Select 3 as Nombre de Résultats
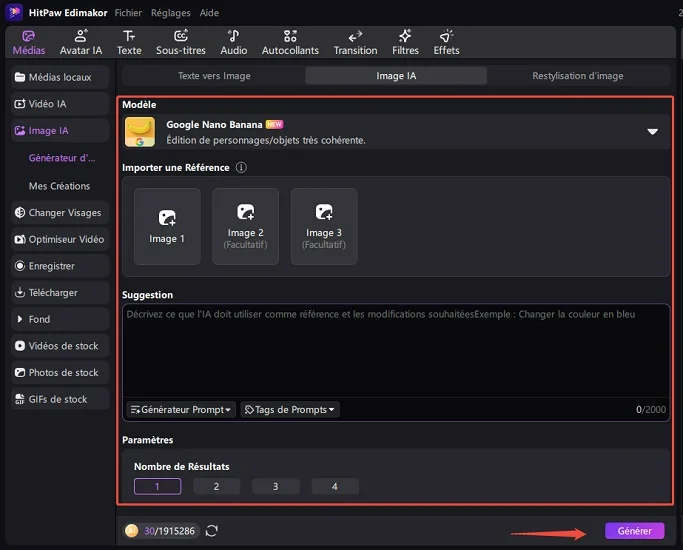This screenshot has width=683, height=550. pyautogui.click(x=276, y=487)
